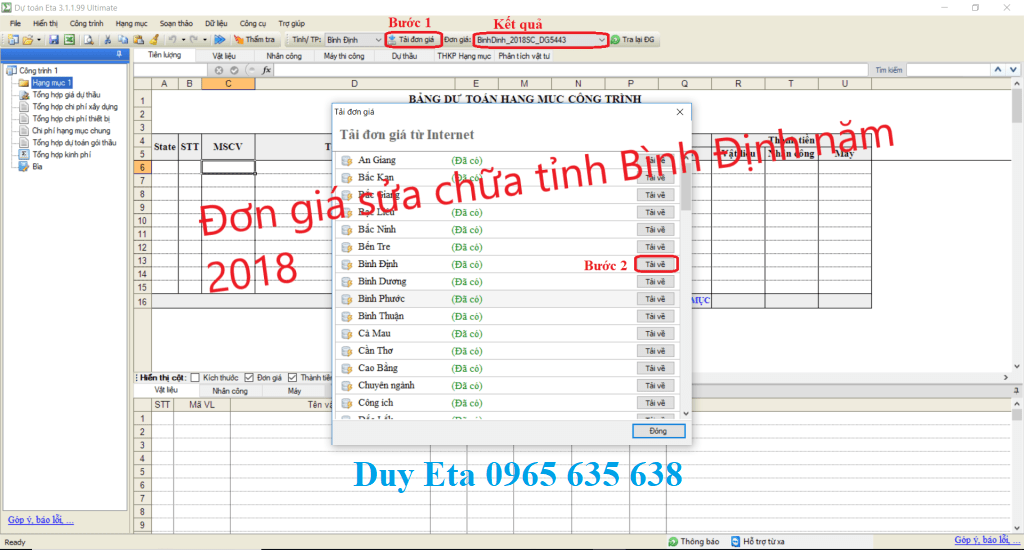This screenshot has width=1024, height=550.
Task: Click Tải về for Chuyên ngành
Action: coord(656,386)
